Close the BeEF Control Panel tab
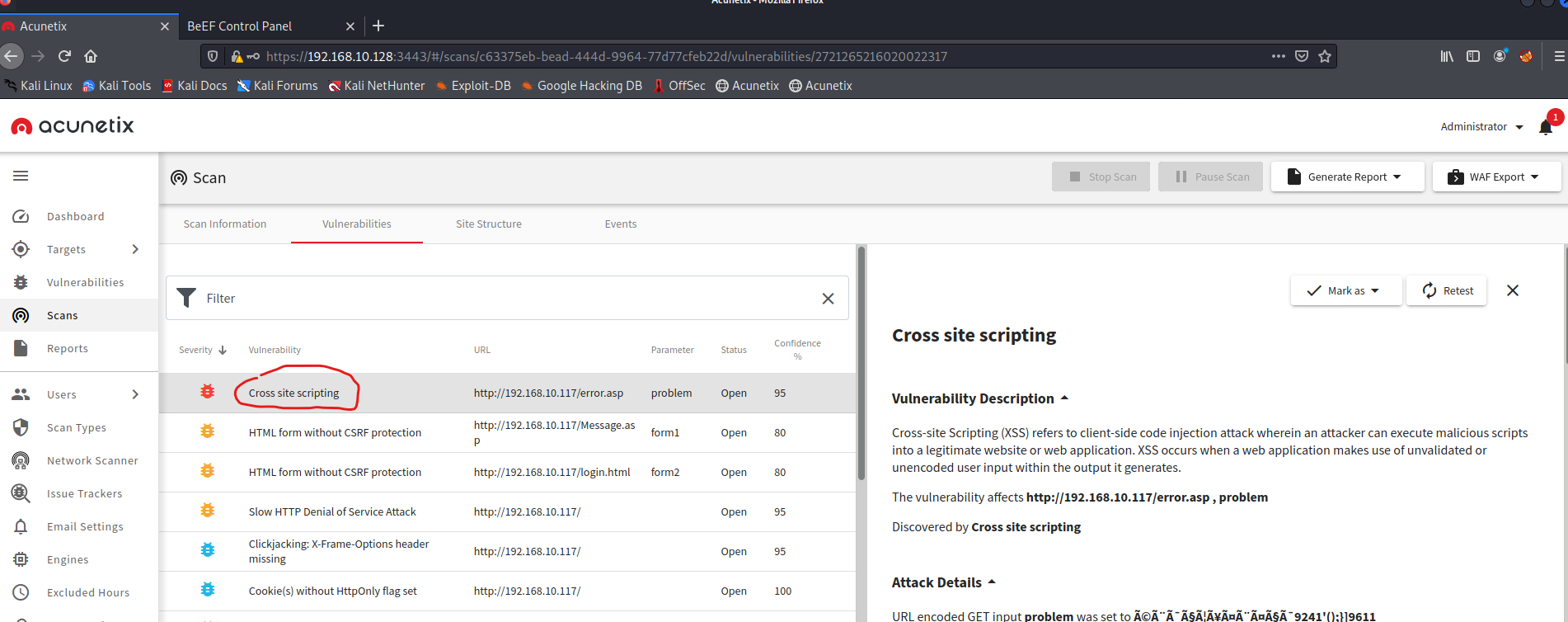This screenshot has height=622, width=1568. pyautogui.click(x=350, y=26)
